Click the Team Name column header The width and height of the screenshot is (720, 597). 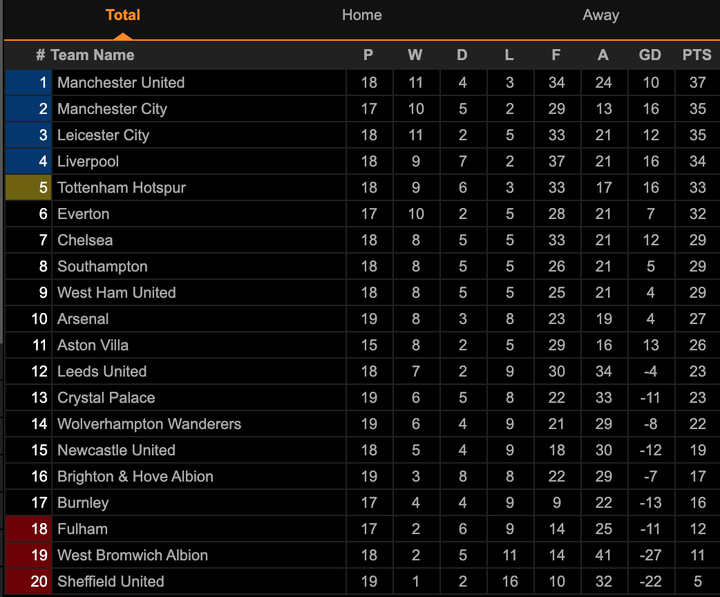click(x=92, y=55)
